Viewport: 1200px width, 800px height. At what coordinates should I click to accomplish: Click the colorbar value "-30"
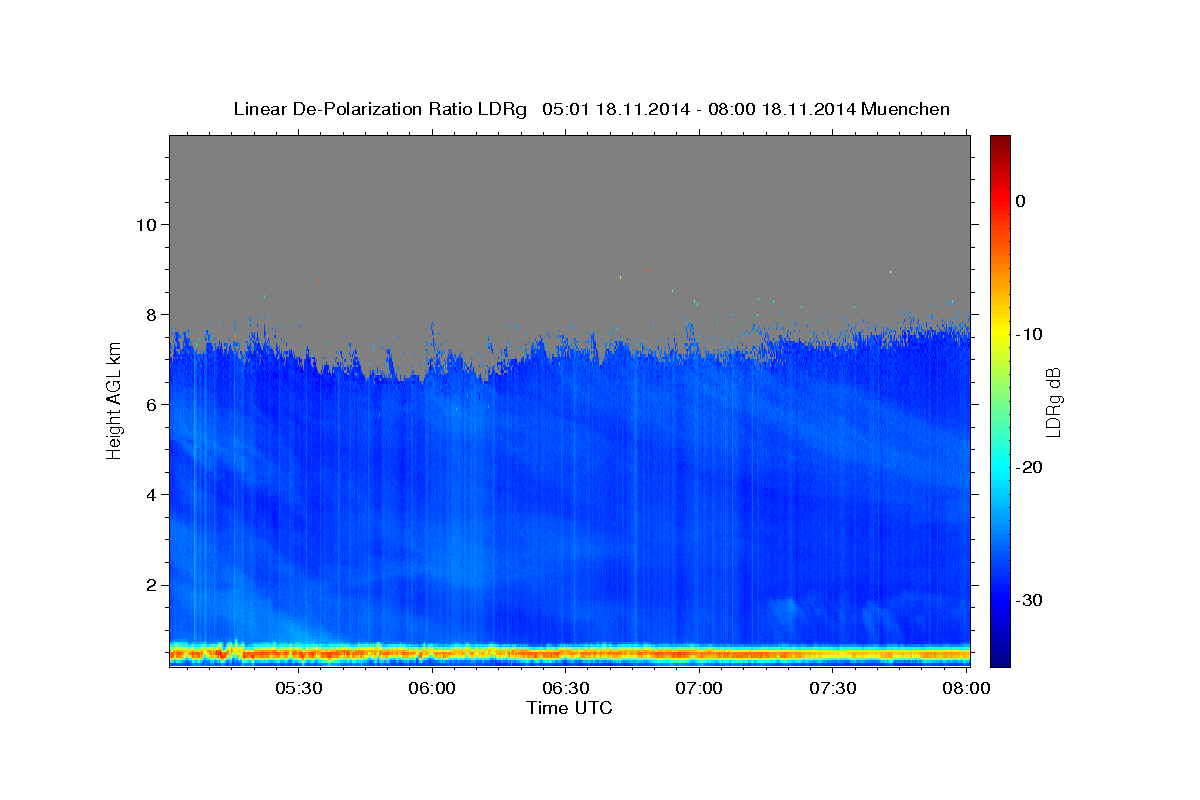click(x=1029, y=600)
